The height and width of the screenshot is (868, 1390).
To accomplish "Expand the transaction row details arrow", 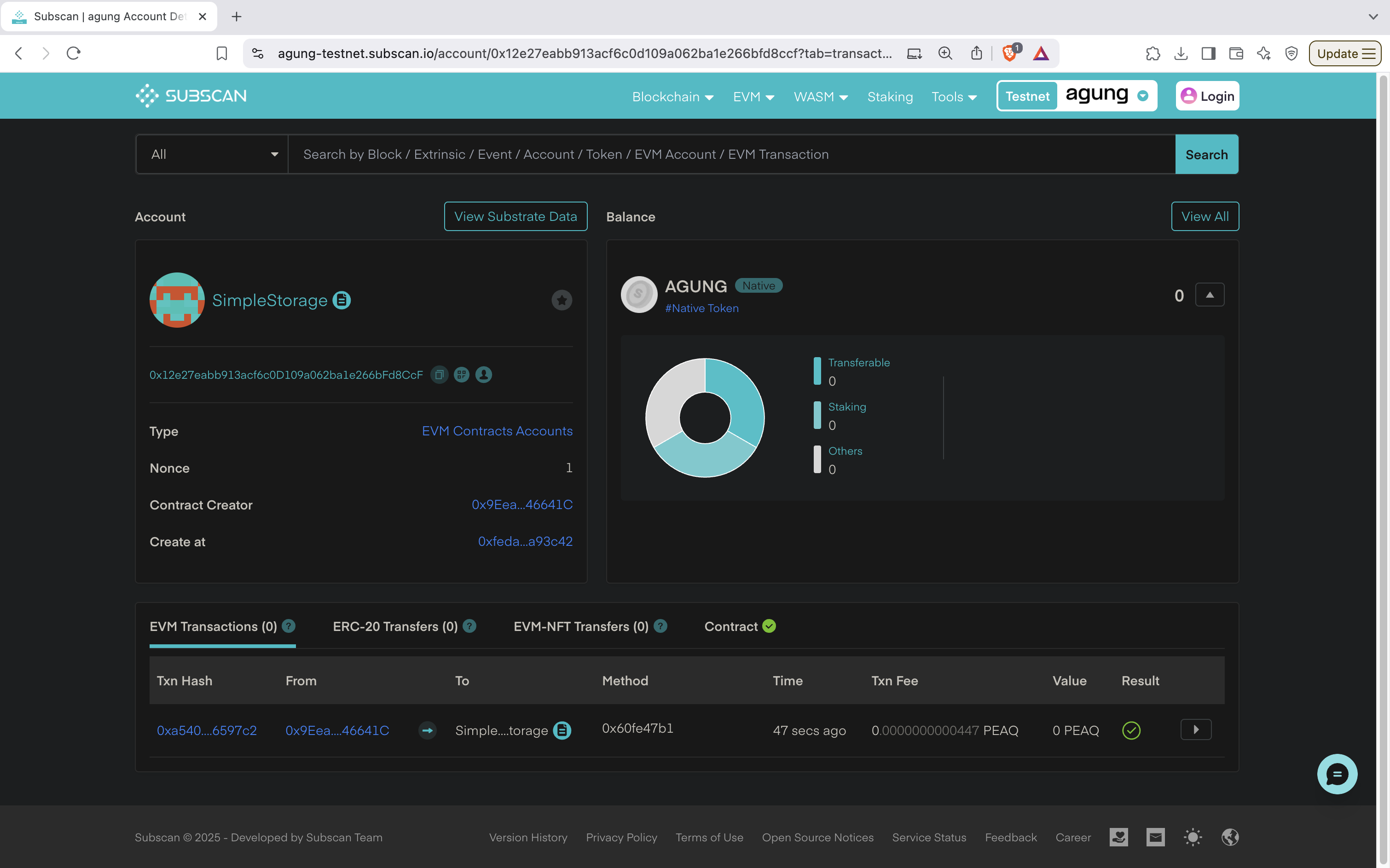I will point(1195,729).
